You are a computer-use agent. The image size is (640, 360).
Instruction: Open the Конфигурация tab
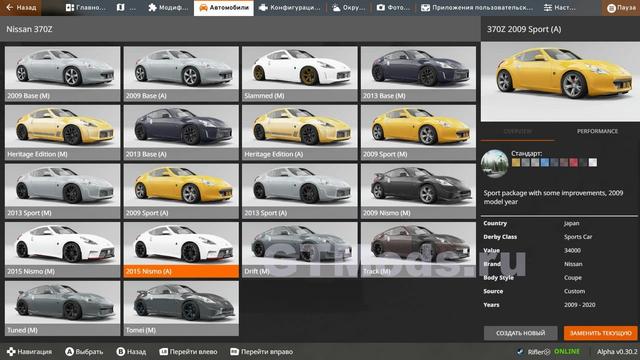coord(290,8)
